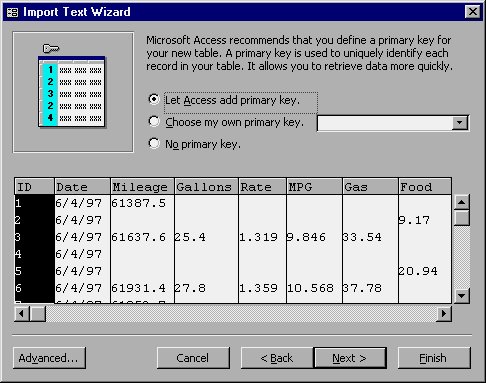Select the Rate column header
The image size is (486, 383).
point(262,187)
